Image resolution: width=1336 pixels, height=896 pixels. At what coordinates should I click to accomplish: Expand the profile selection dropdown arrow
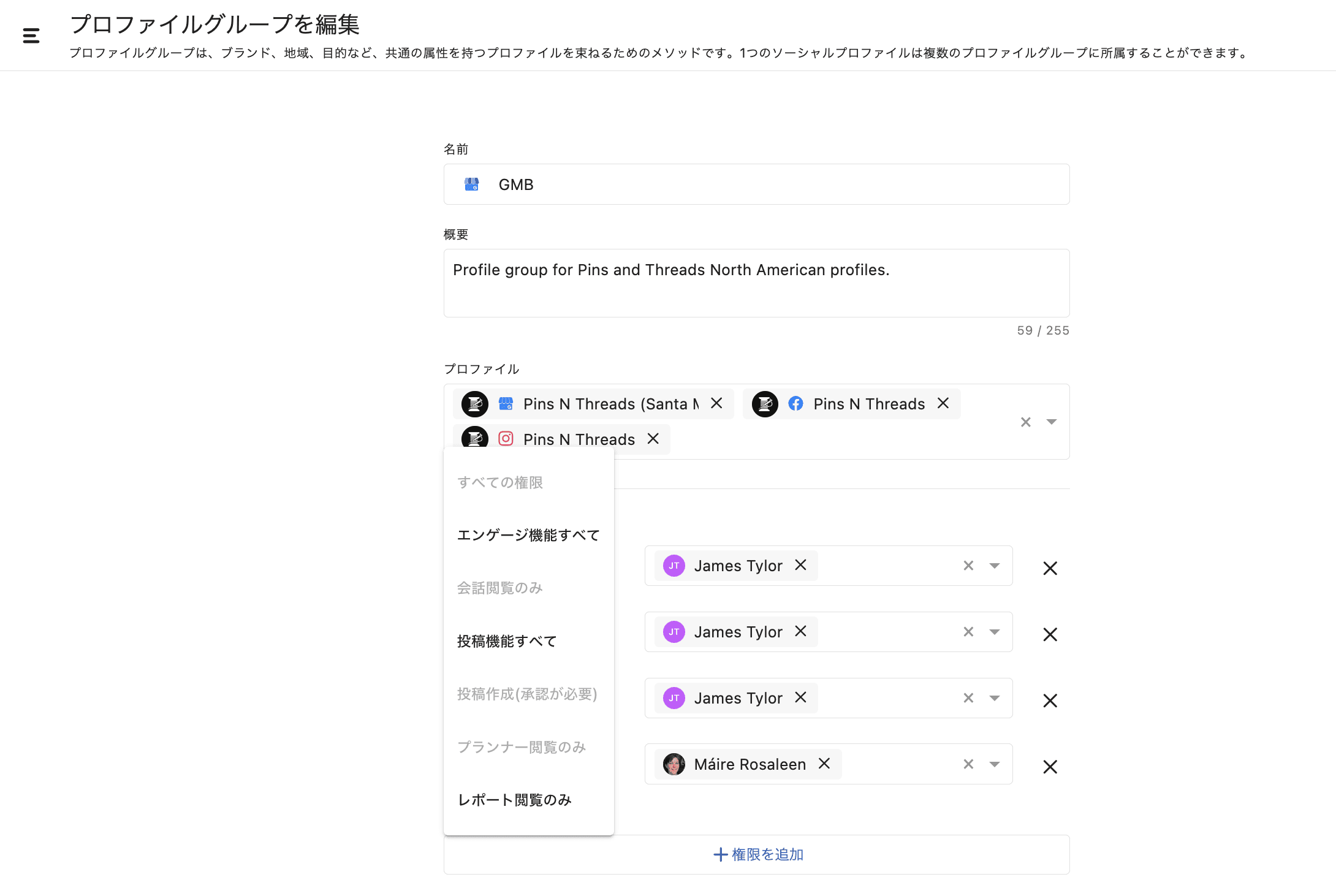pos(1052,422)
